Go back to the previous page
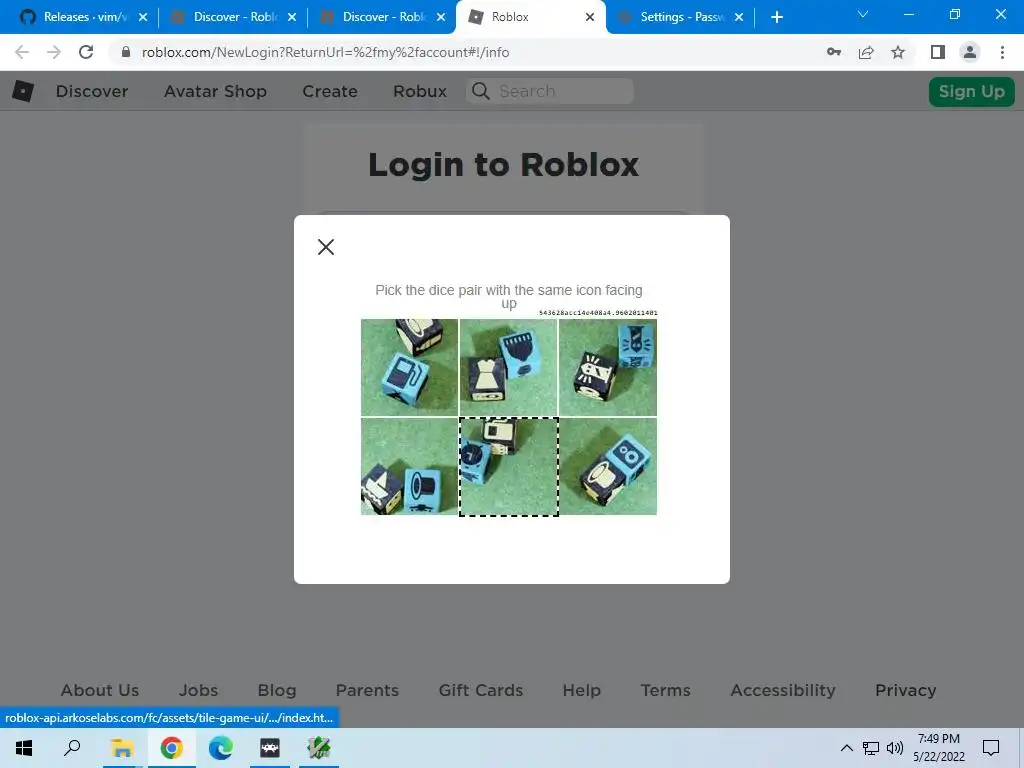The width and height of the screenshot is (1024, 768). click(22, 52)
